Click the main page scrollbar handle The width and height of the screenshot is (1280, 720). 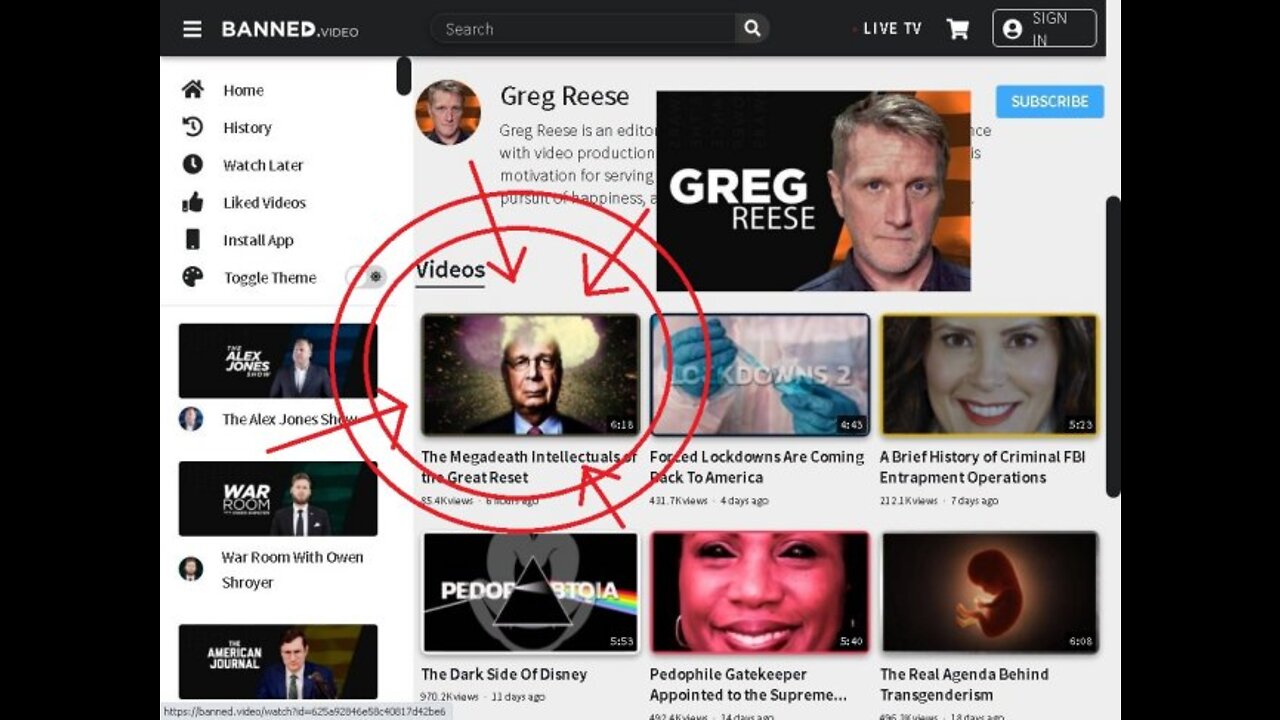coord(1113,346)
